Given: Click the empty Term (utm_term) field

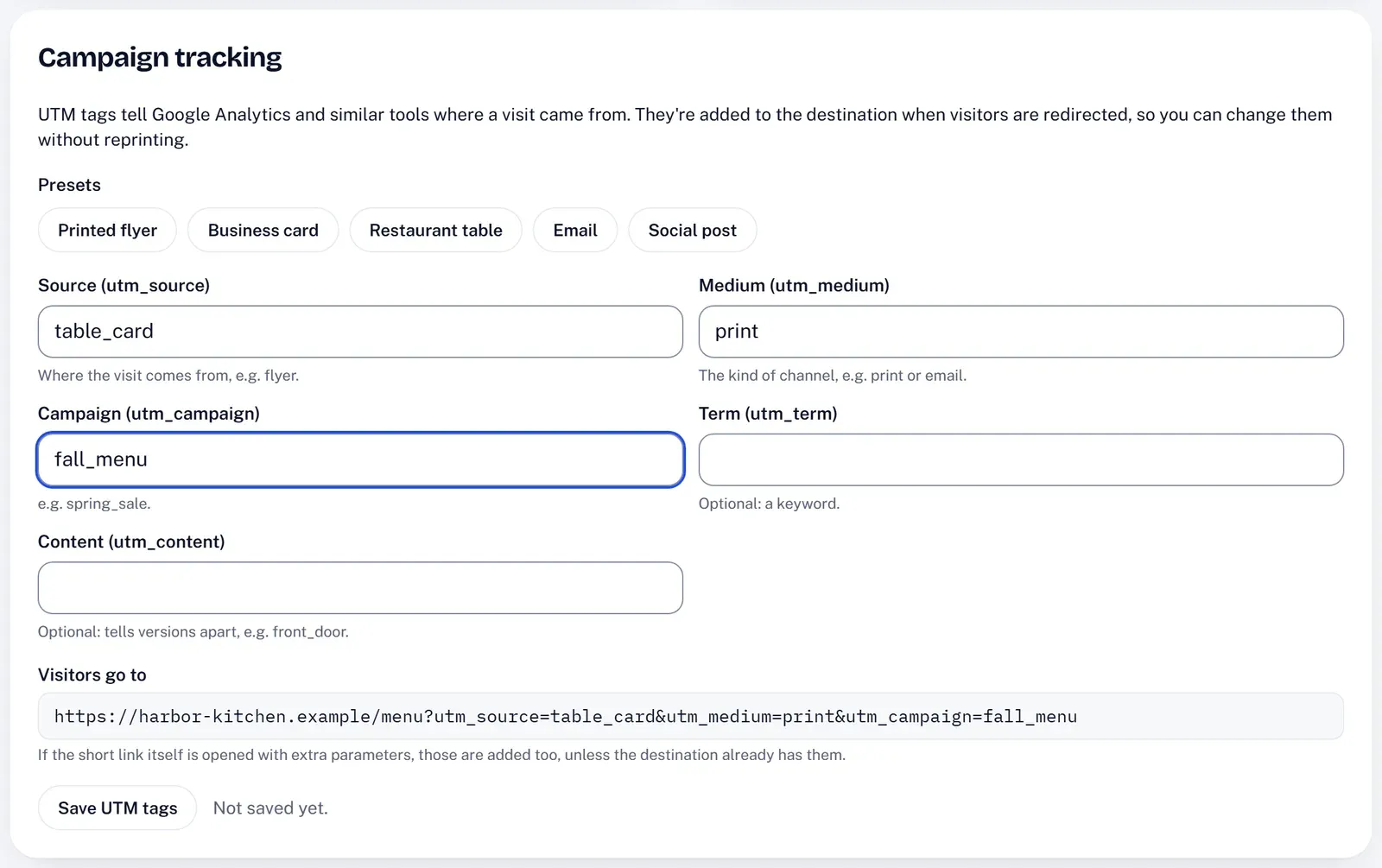Looking at the screenshot, I should coord(1021,459).
